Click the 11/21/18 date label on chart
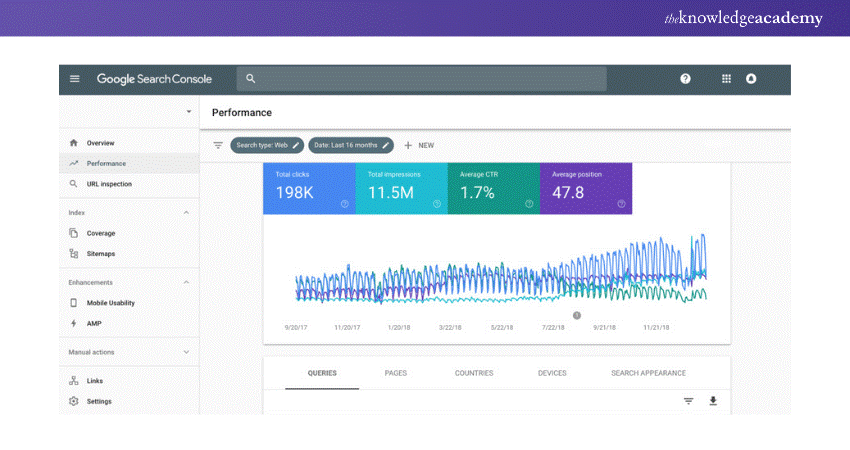This screenshot has height=450, width=850. pos(656,327)
